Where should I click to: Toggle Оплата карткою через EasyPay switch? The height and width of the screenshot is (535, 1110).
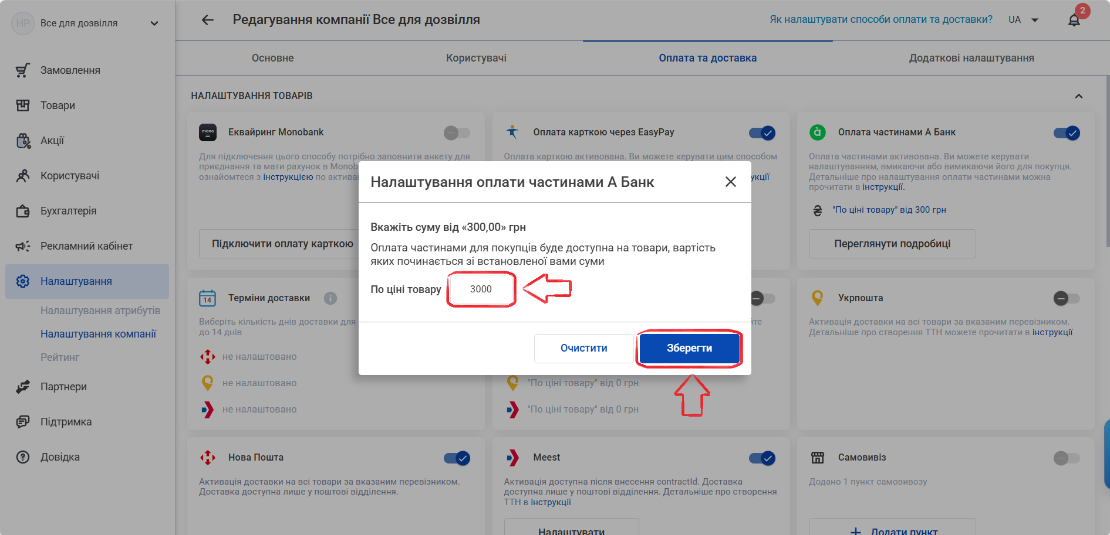coord(762,132)
